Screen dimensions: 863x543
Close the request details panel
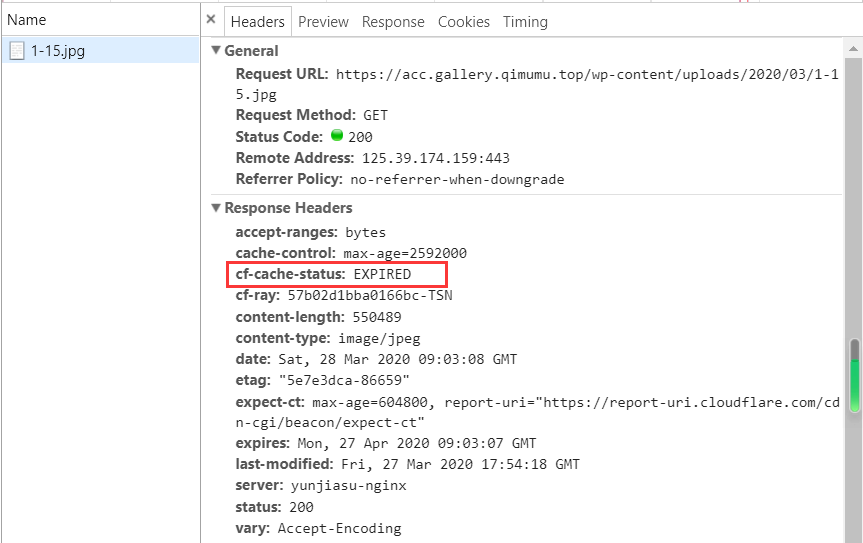coord(210,20)
